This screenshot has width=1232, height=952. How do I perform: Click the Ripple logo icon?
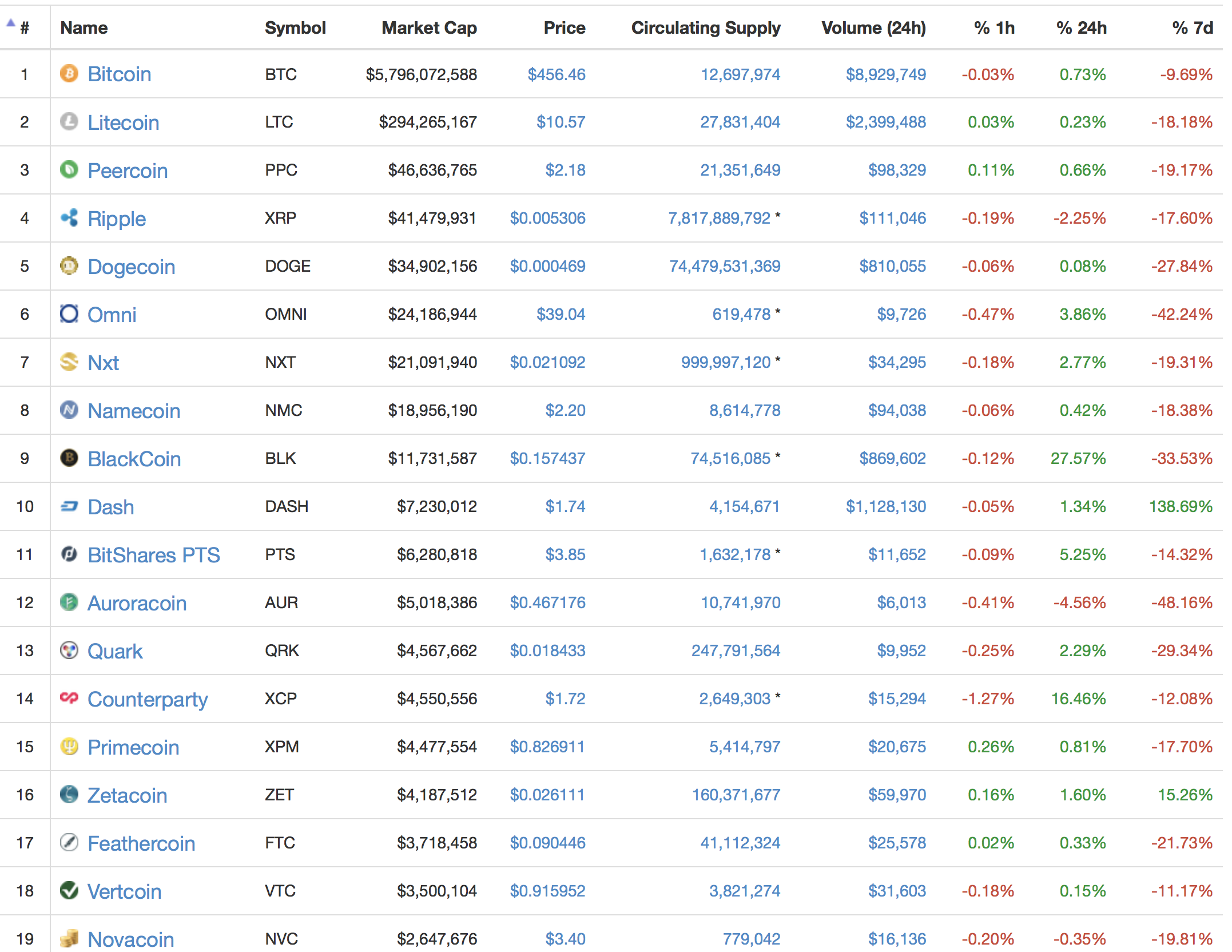pos(69,218)
